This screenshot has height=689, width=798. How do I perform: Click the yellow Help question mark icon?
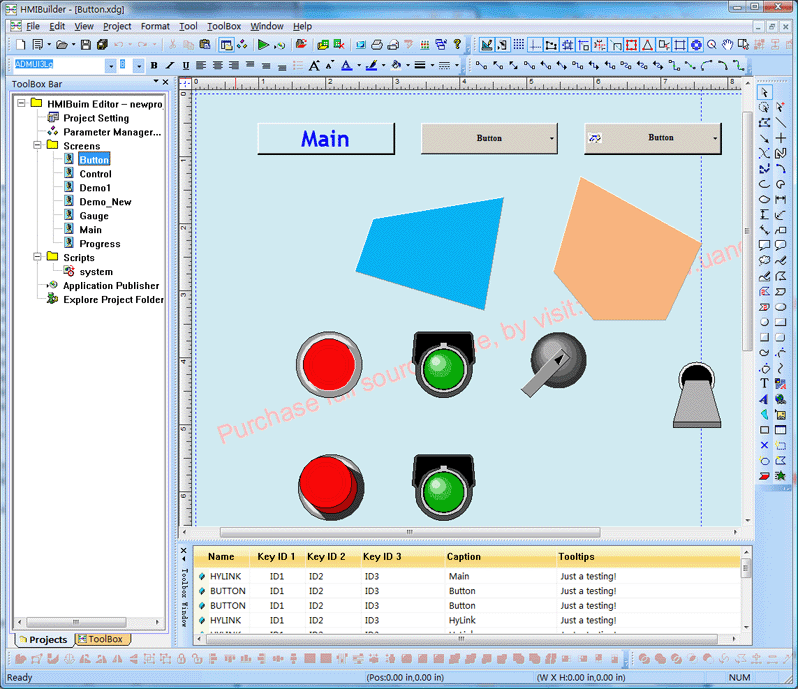pos(457,45)
